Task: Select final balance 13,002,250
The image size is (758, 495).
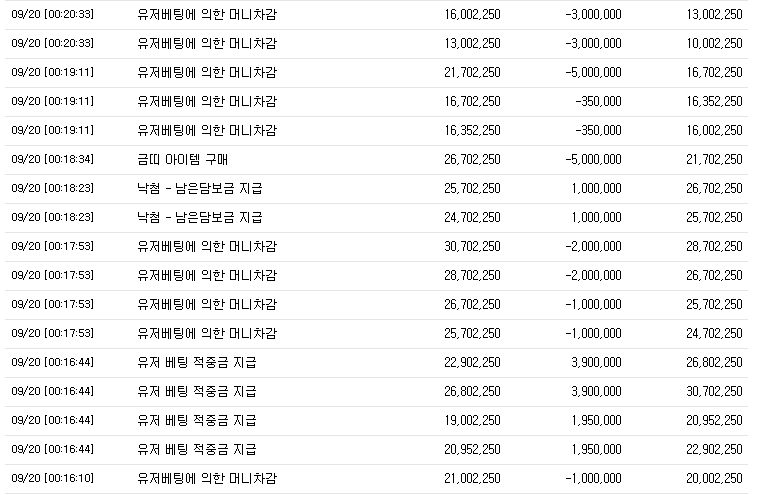Action: (x=714, y=15)
